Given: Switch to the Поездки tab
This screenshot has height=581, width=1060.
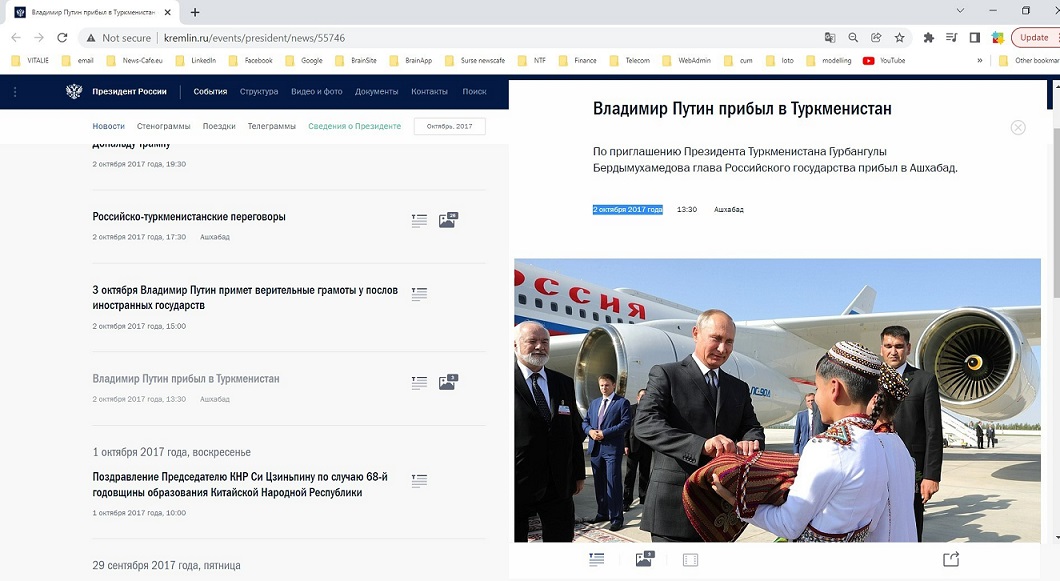Looking at the screenshot, I should coord(219,126).
